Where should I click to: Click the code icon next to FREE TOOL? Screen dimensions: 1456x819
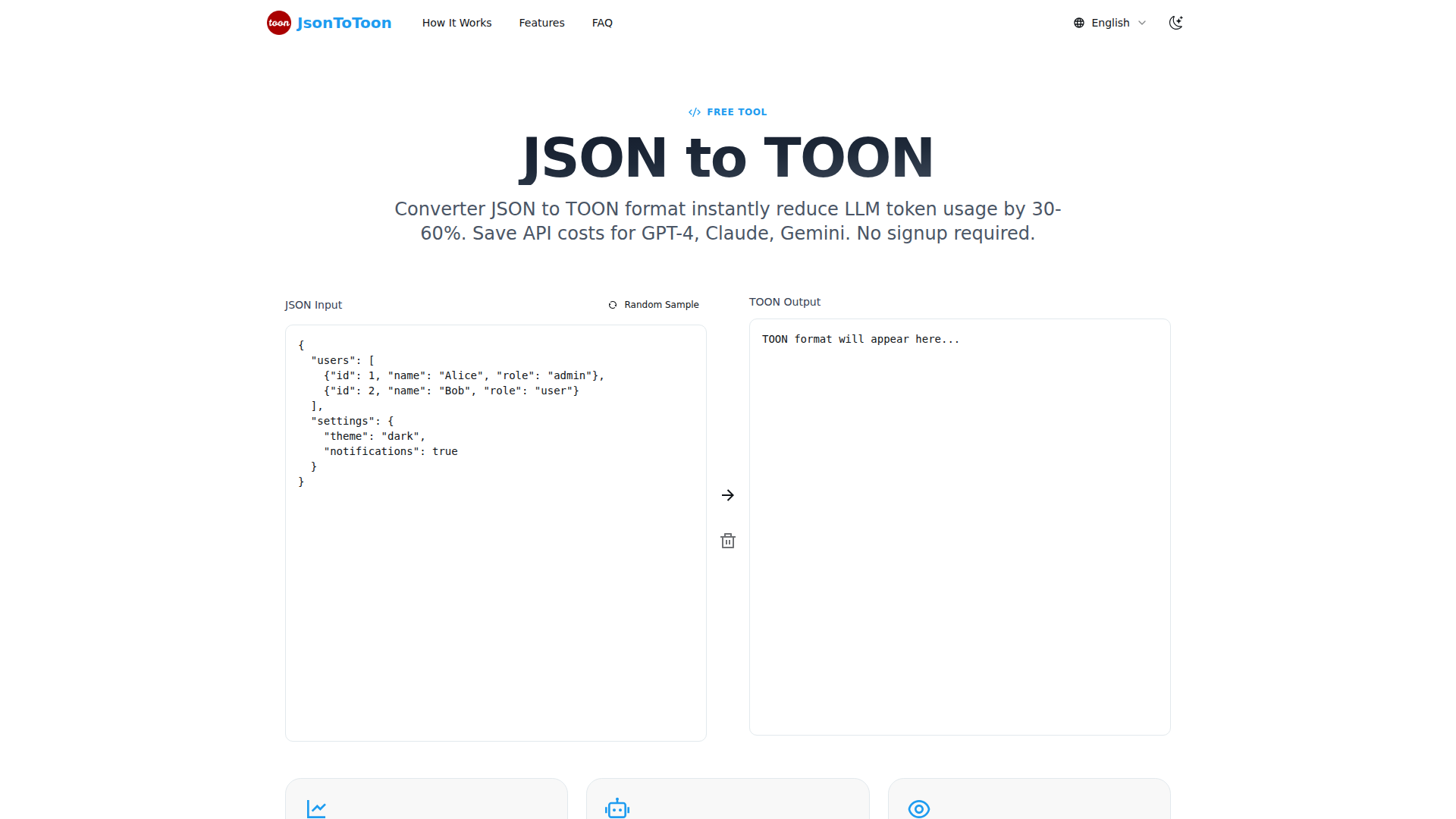pyautogui.click(x=694, y=111)
